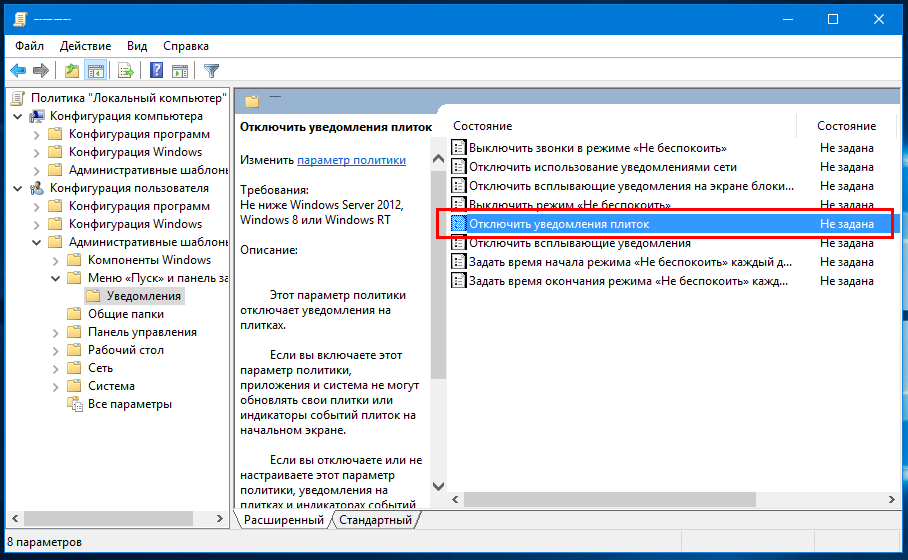Image resolution: width=908 pixels, height=560 pixels.
Task: Click the policy icon for «Отключить использование уведомлениями сети»
Action: click(x=459, y=167)
